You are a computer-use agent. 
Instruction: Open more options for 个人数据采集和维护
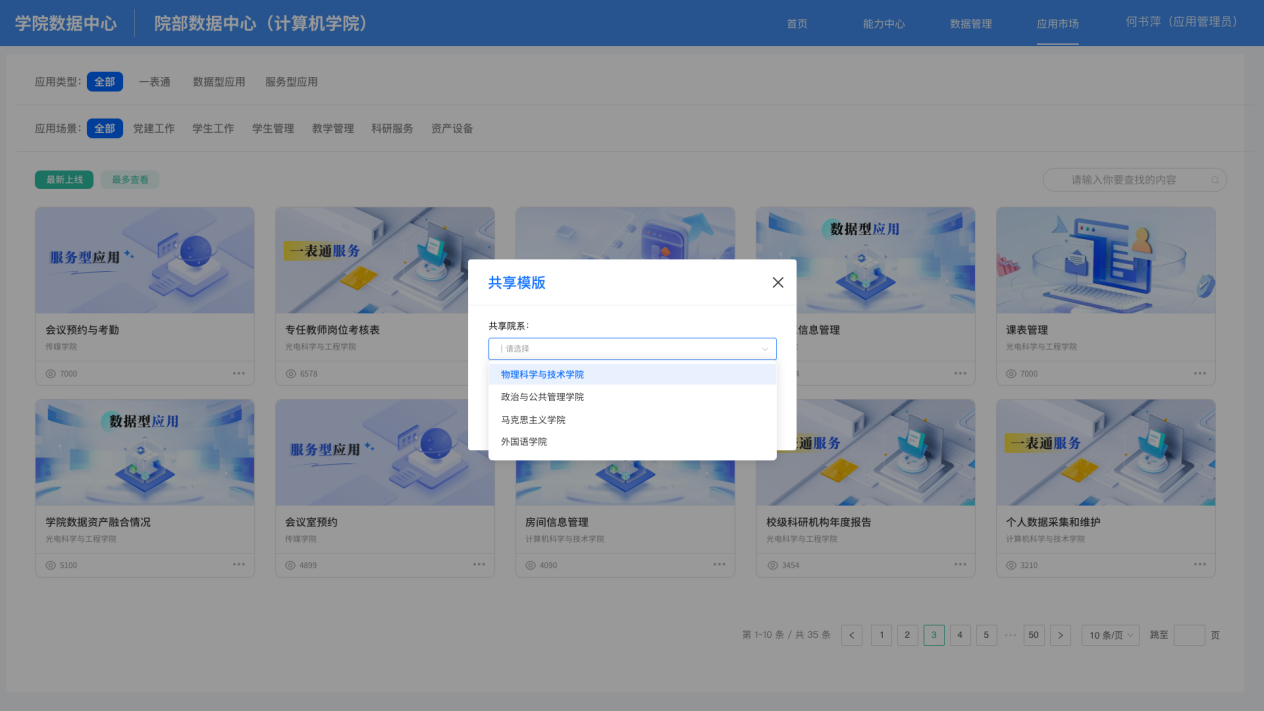pyautogui.click(x=1200, y=564)
